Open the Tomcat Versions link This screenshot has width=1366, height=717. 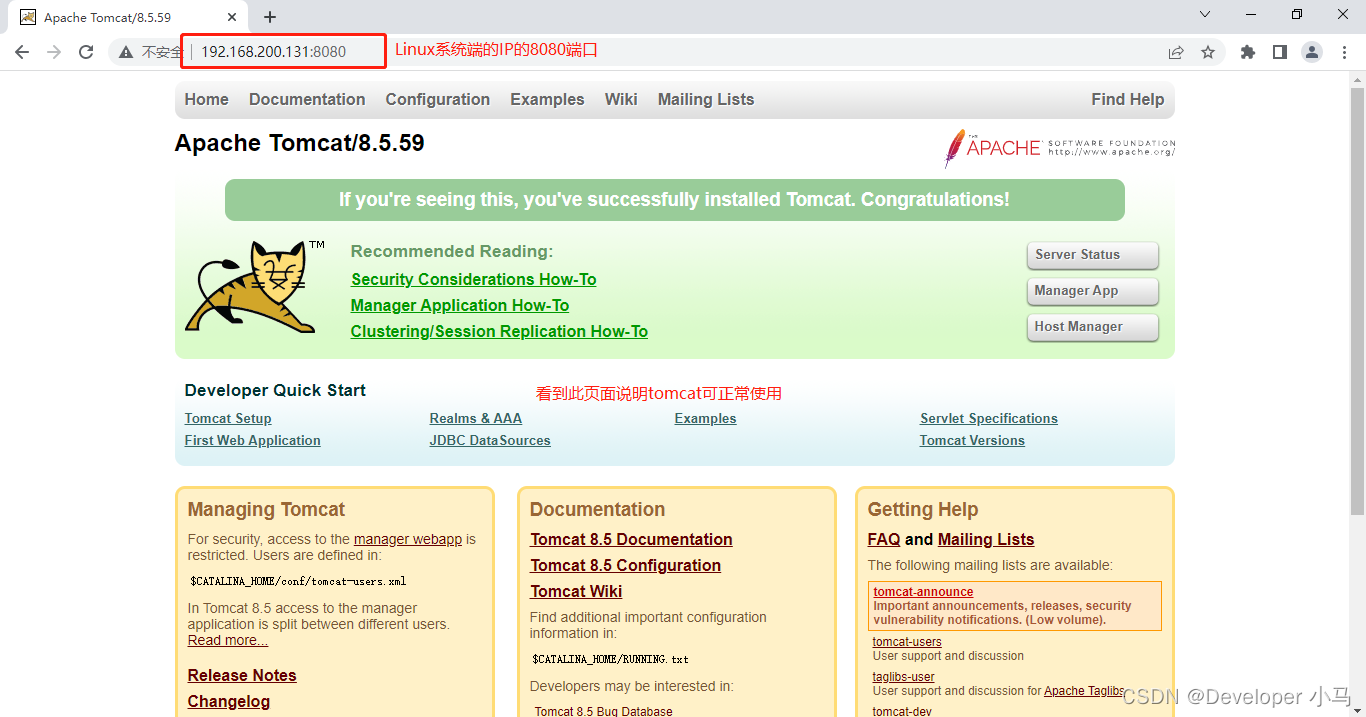coord(972,440)
